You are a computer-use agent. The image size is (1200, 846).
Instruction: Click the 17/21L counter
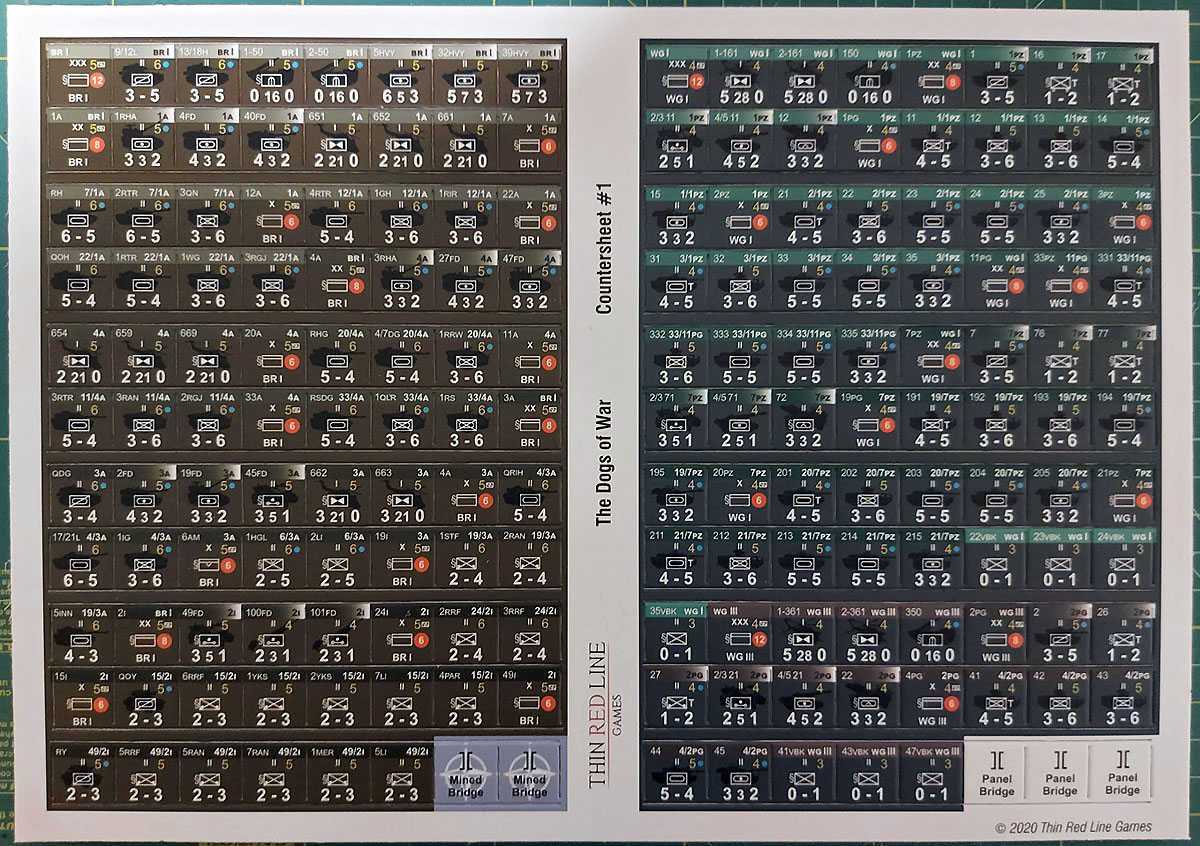(79, 559)
